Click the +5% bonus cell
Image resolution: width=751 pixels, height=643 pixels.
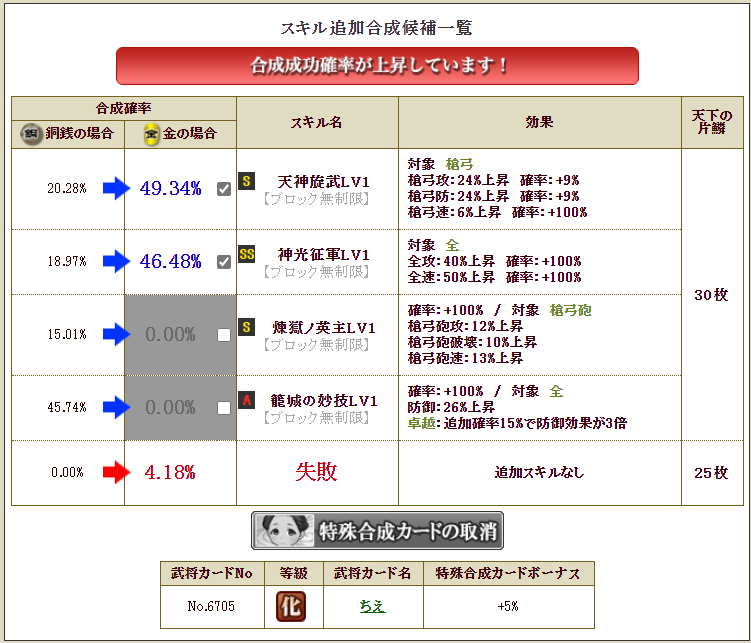[x=508, y=606]
